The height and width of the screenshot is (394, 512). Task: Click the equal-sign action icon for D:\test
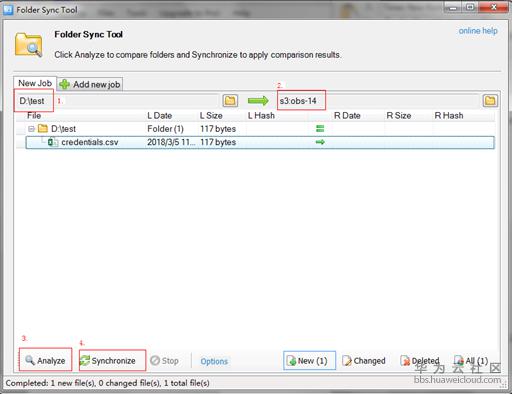[320, 129]
